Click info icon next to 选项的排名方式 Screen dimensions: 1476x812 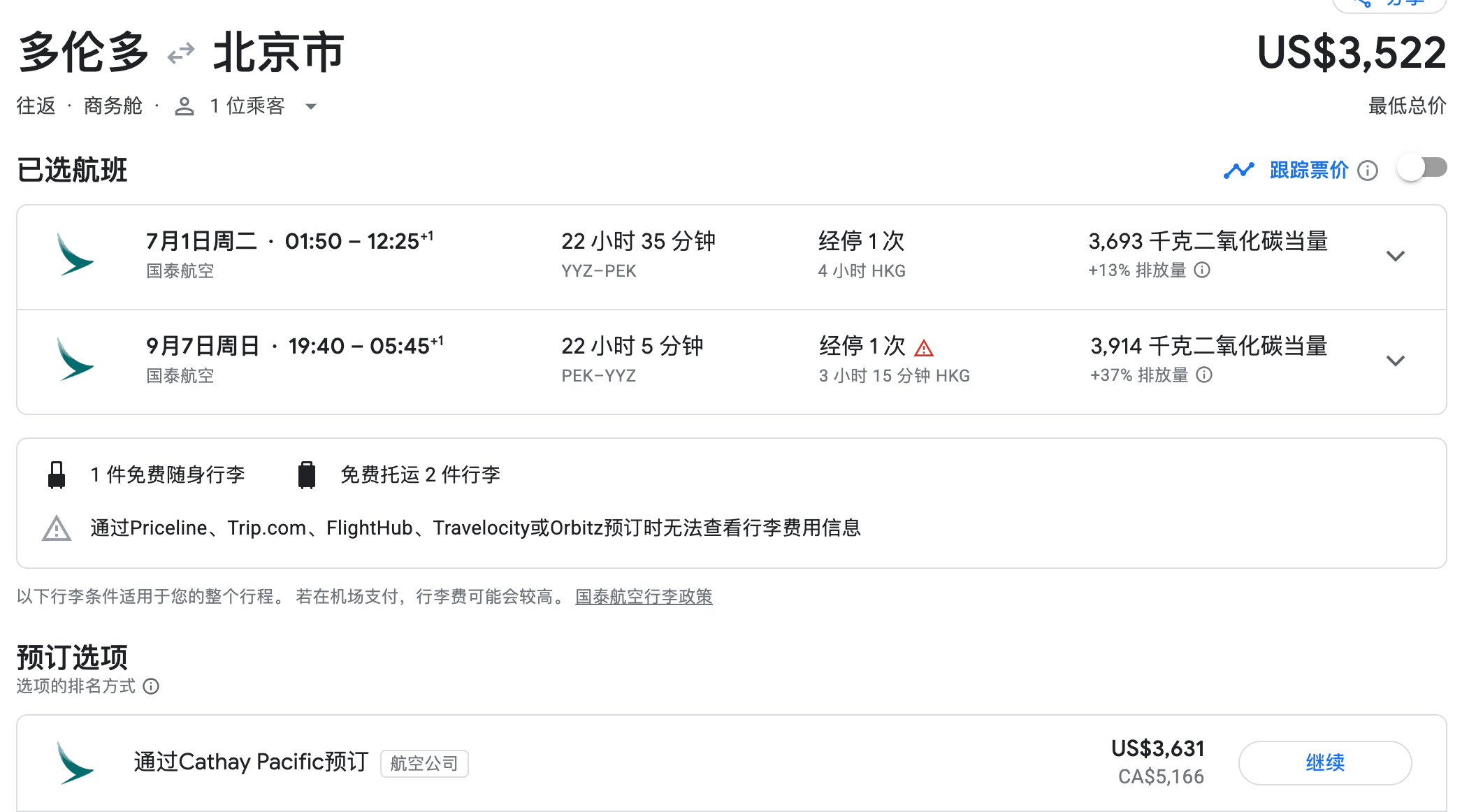(x=151, y=686)
